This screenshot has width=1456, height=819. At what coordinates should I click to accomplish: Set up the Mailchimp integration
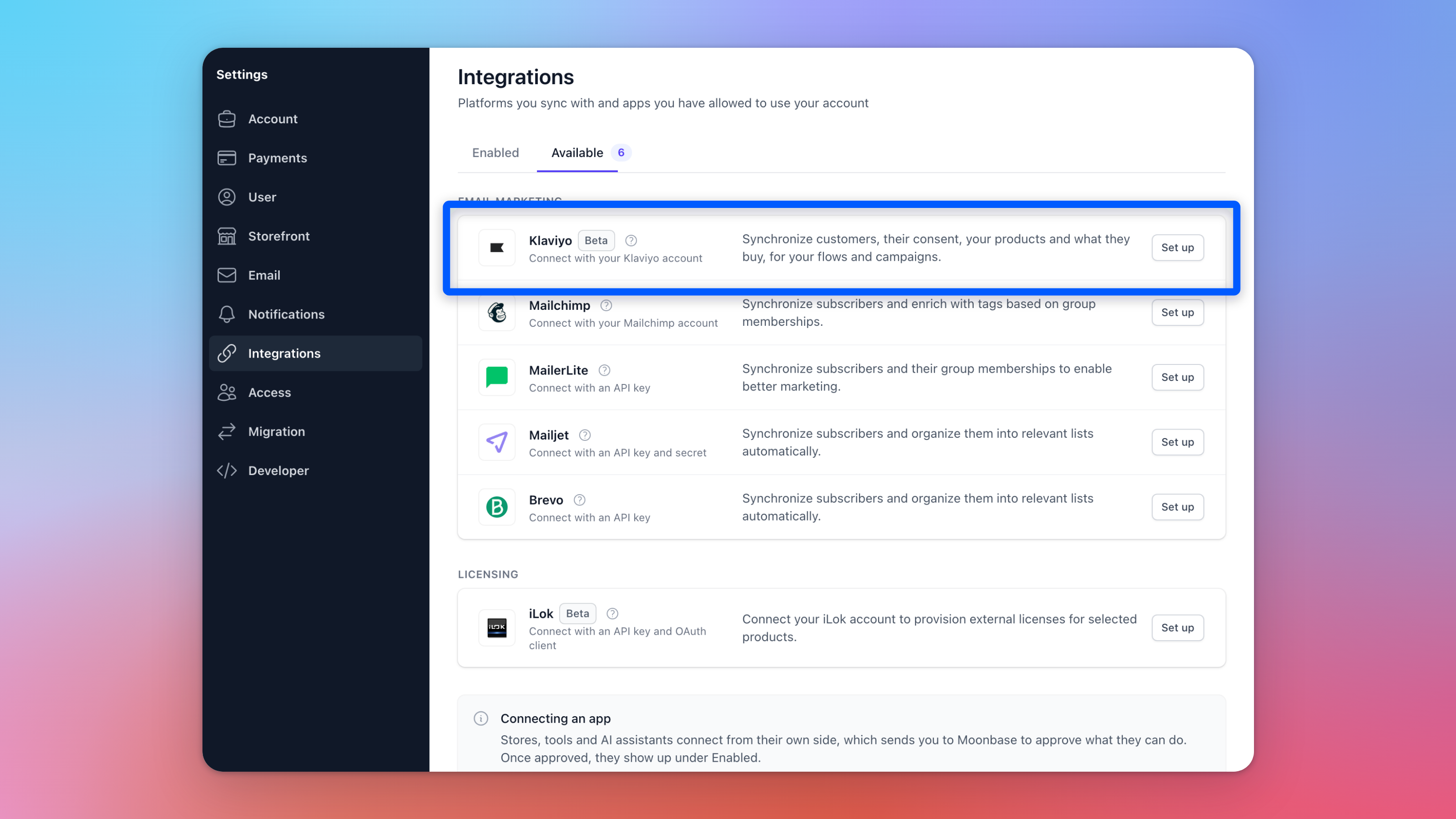(x=1178, y=313)
